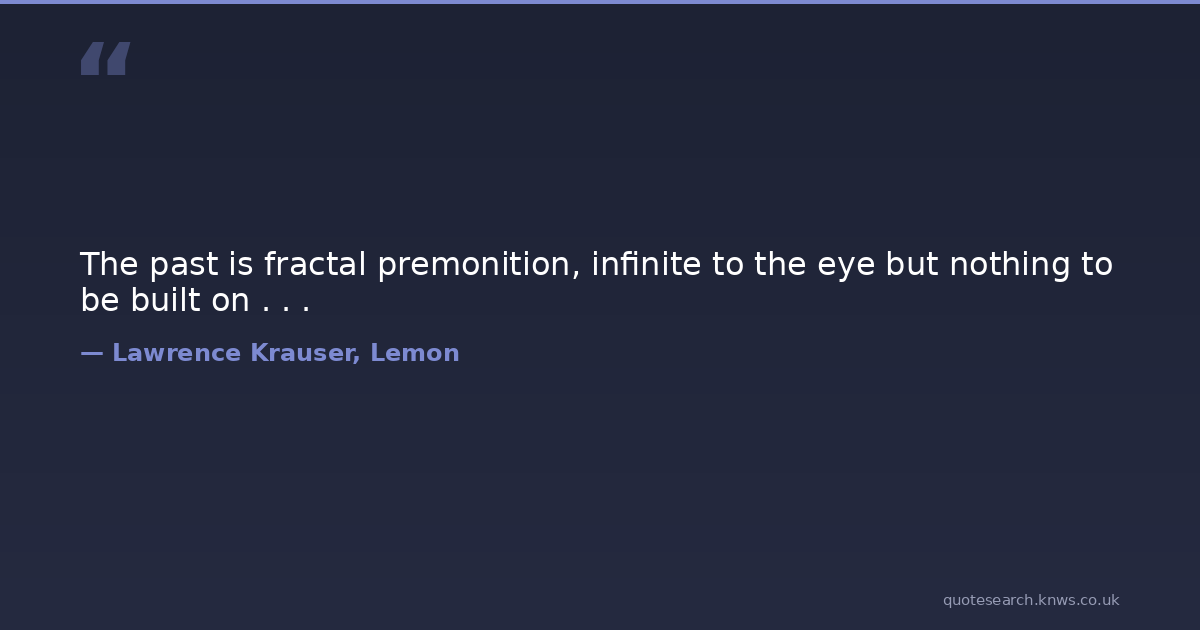Click the surname "Krauser" in the attribution
Image resolution: width=1200 pixels, height=630 pixels.
point(305,353)
